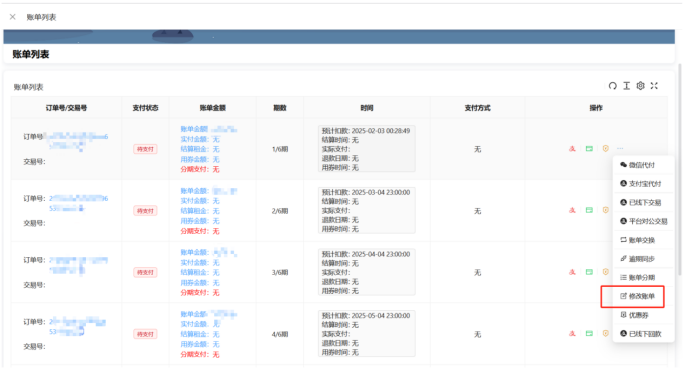Open the order number link in the 2/6期 row
Image resolution: width=692 pixels, height=370 pixels.
pyautogui.click(x=79, y=203)
